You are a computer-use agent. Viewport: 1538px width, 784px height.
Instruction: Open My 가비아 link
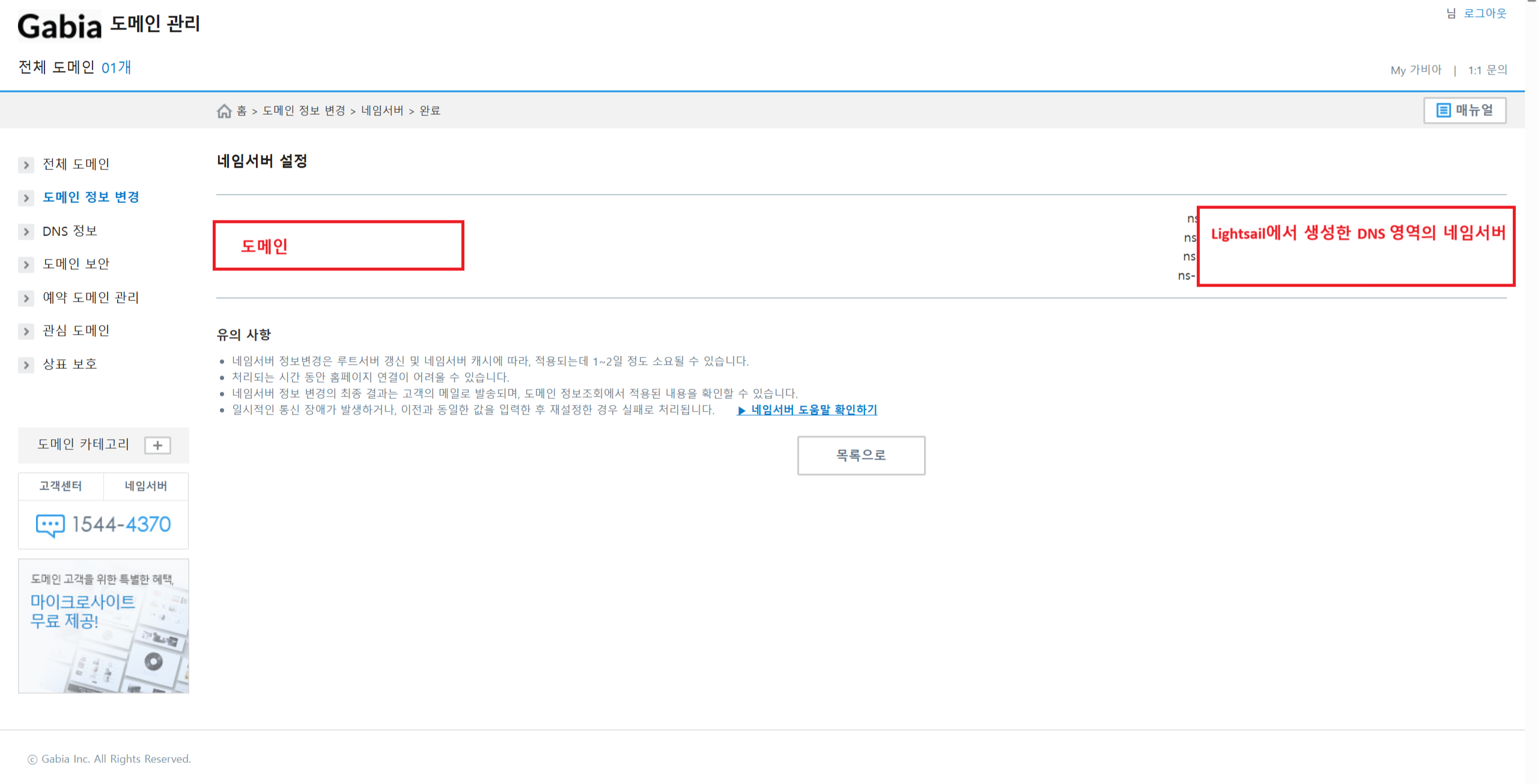pos(1415,70)
